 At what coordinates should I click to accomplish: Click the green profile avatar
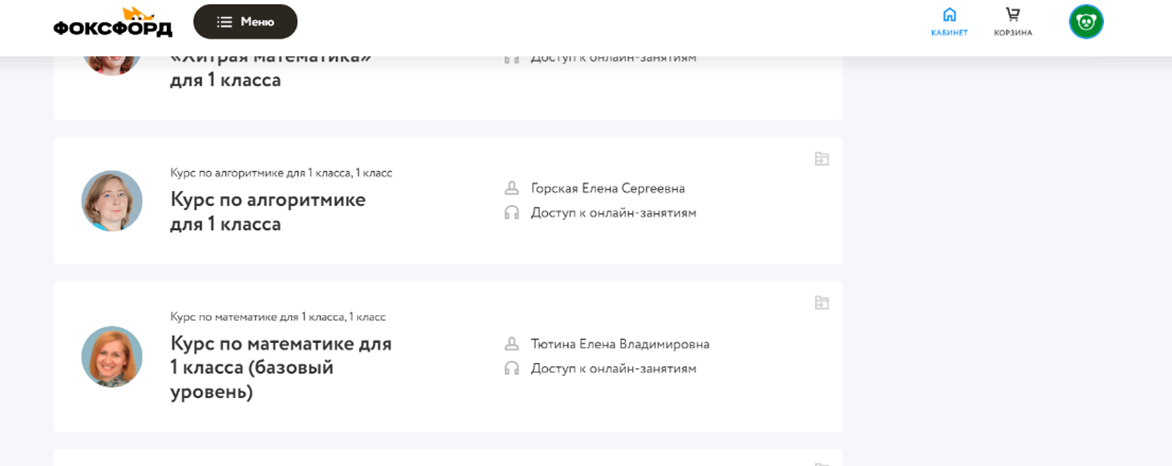1086,21
